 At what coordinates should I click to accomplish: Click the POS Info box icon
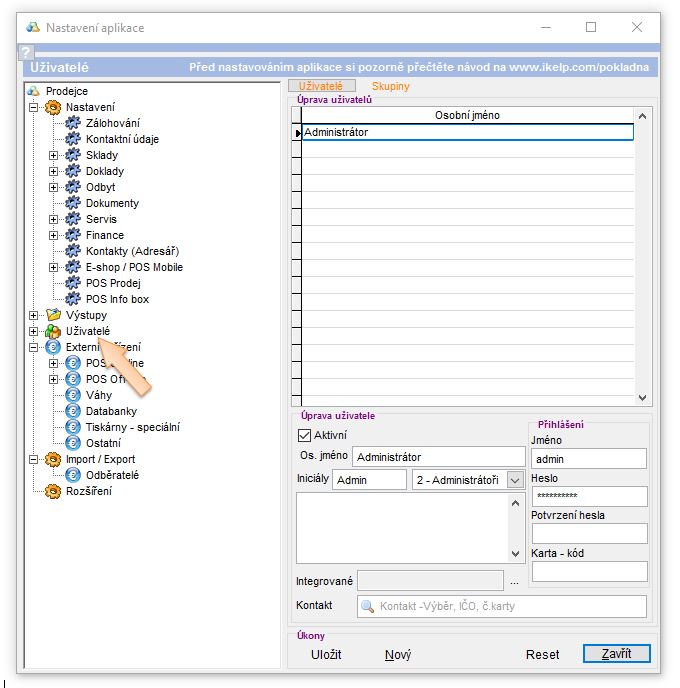(x=72, y=299)
